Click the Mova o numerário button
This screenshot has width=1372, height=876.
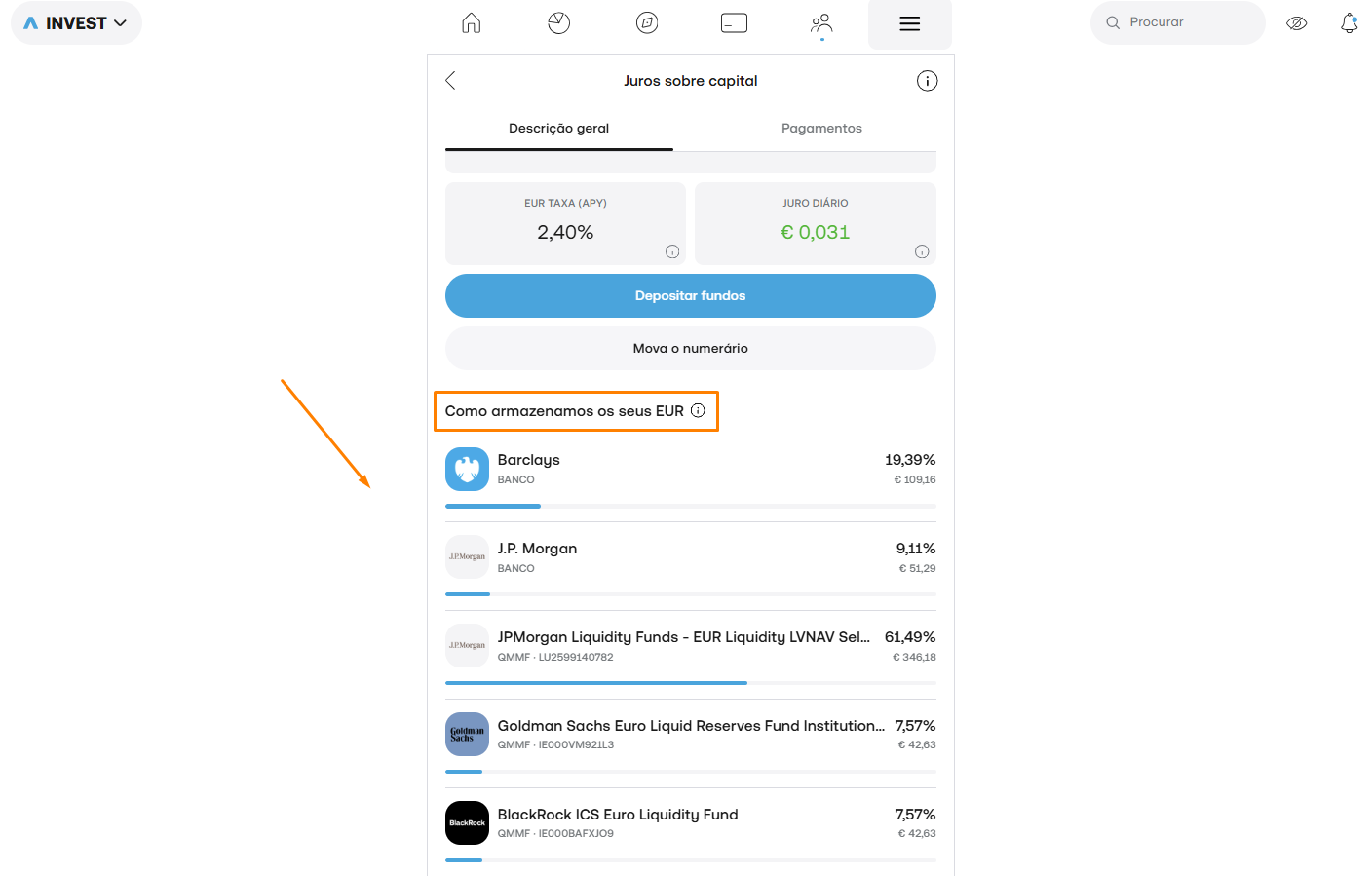(691, 348)
